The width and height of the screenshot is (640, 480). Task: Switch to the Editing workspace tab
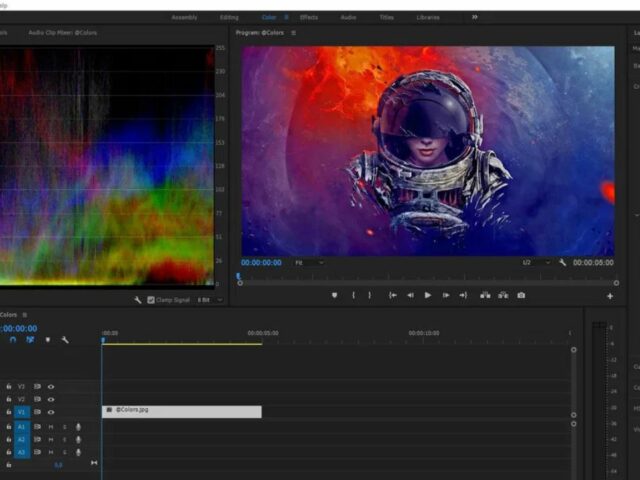click(x=229, y=17)
